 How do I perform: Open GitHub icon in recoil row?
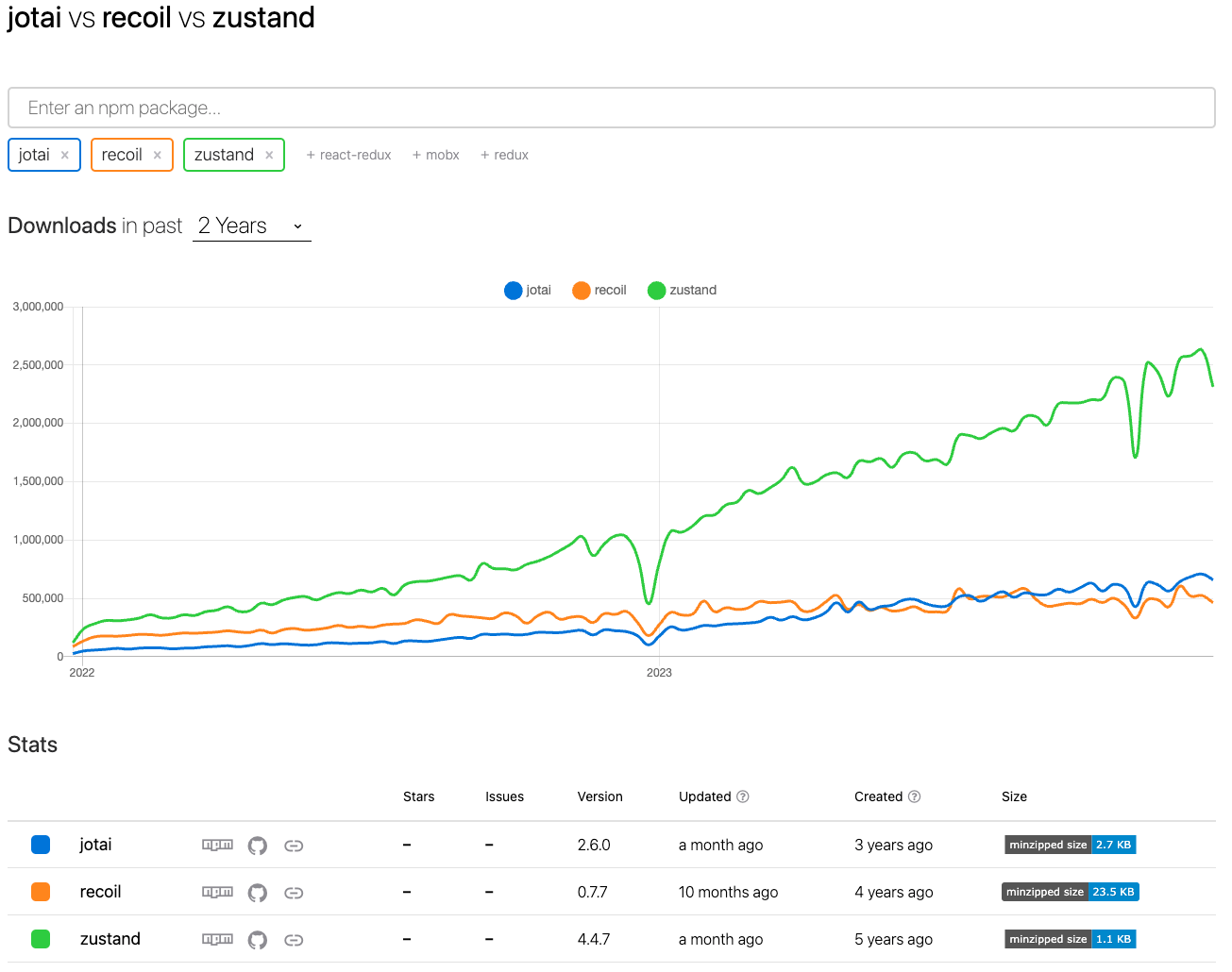pyautogui.click(x=258, y=893)
